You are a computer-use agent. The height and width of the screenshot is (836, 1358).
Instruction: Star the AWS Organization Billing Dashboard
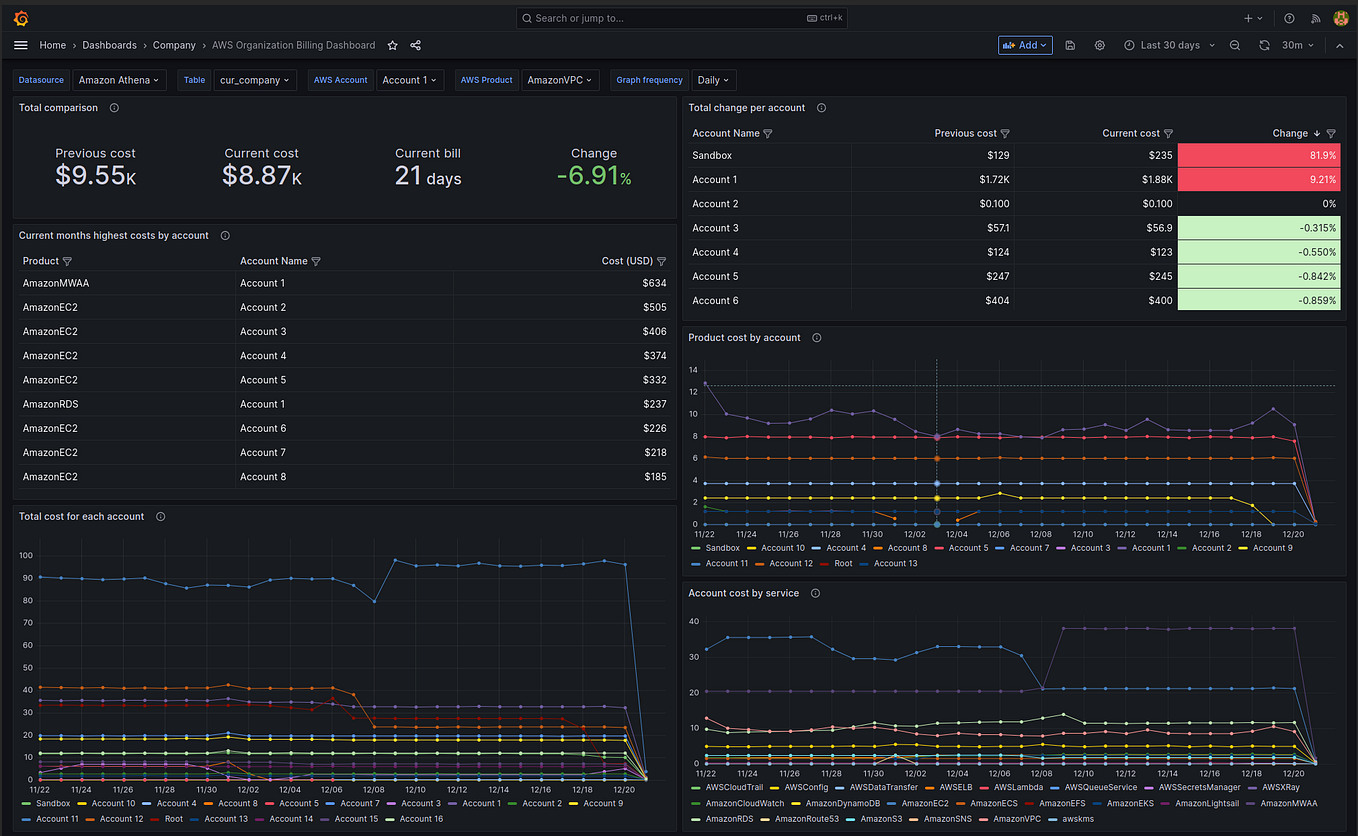tap(392, 45)
